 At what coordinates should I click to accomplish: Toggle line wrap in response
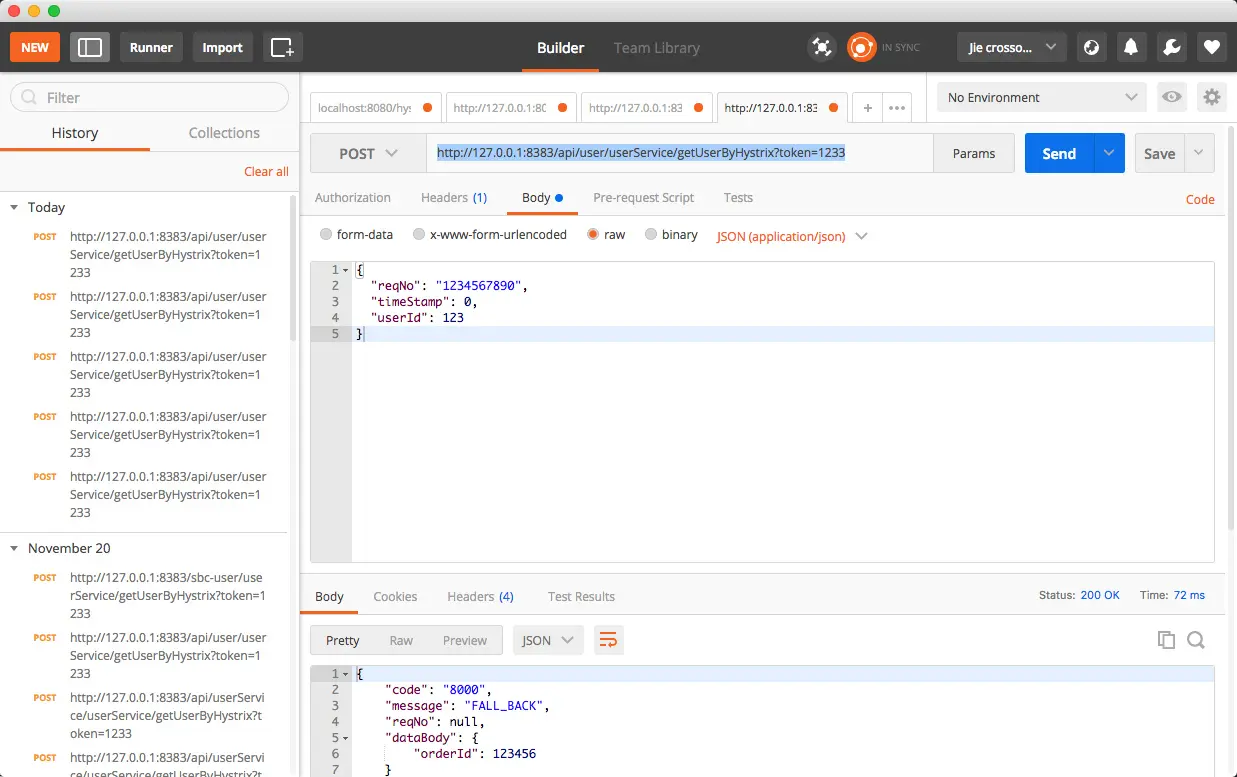coord(608,640)
